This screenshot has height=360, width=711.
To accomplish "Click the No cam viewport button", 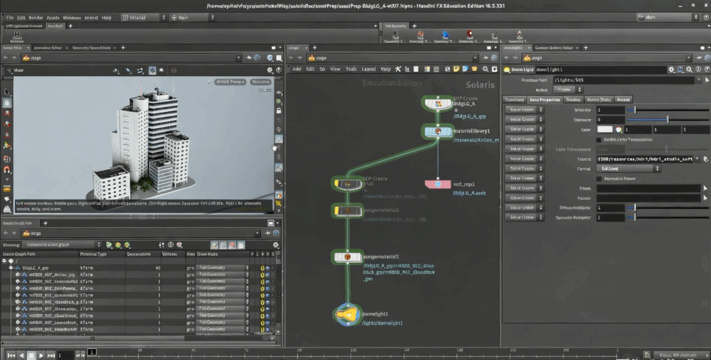I will pyautogui.click(x=261, y=82).
